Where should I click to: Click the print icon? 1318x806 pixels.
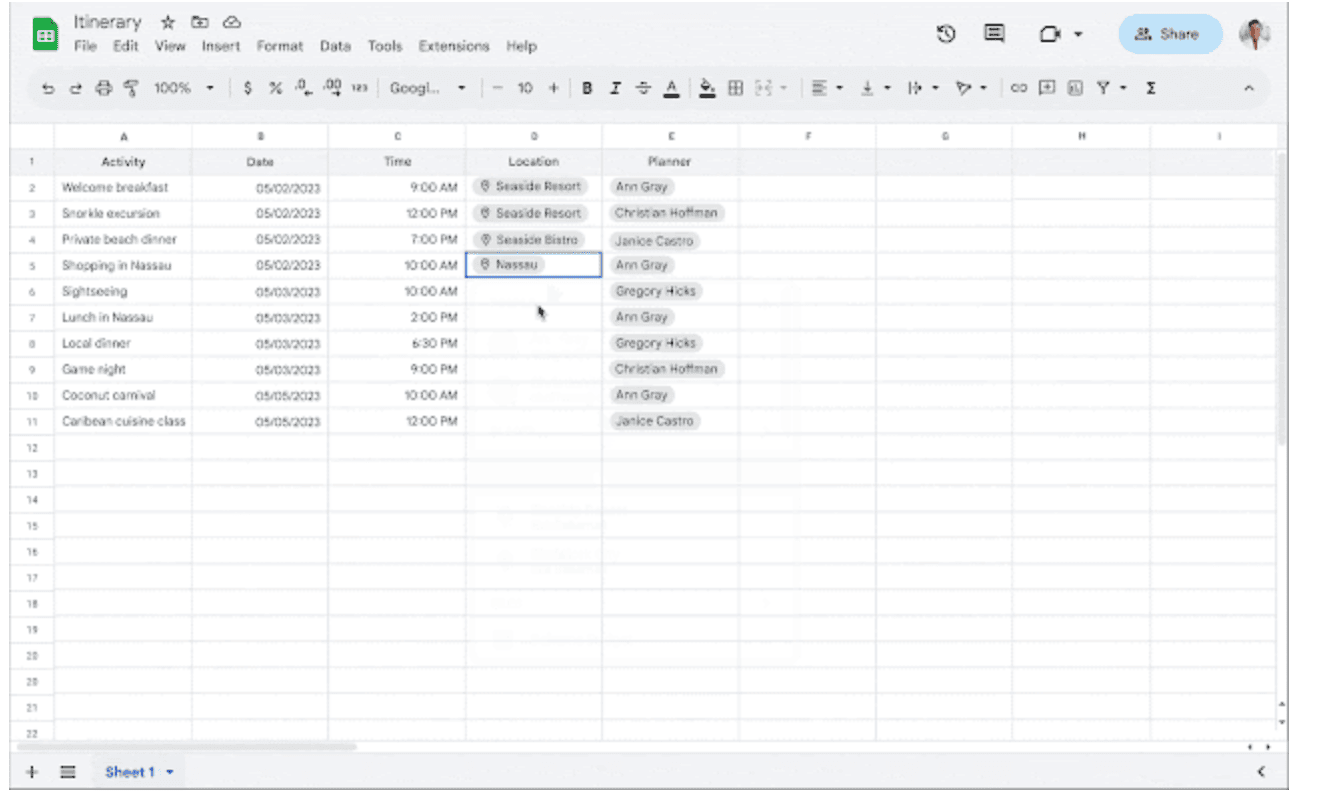pos(103,88)
